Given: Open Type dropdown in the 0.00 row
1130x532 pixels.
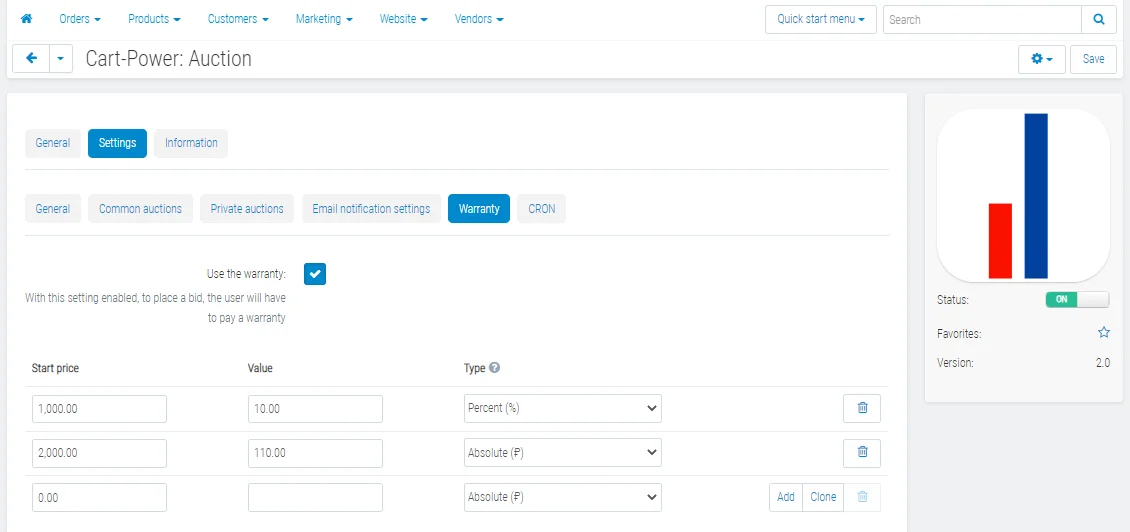Looking at the screenshot, I should pyautogui.click(x=563, y=497).
